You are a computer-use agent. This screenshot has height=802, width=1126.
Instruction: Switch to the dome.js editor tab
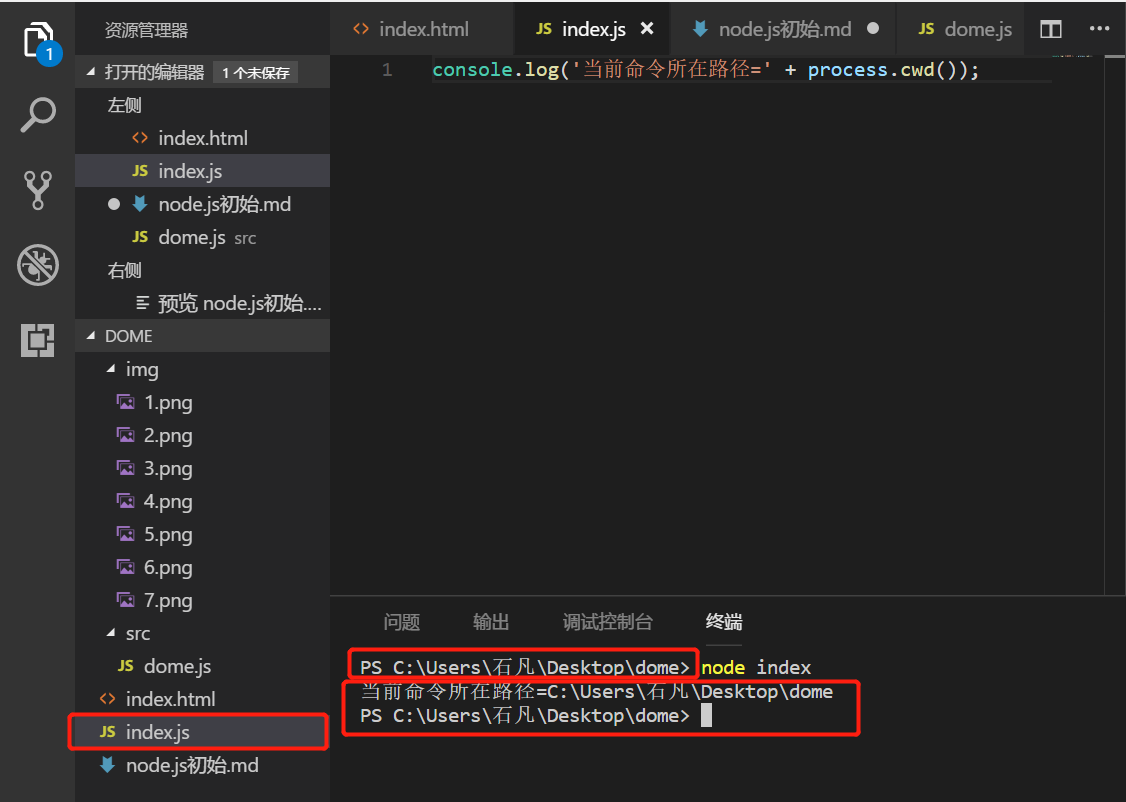tap(965, 29)
